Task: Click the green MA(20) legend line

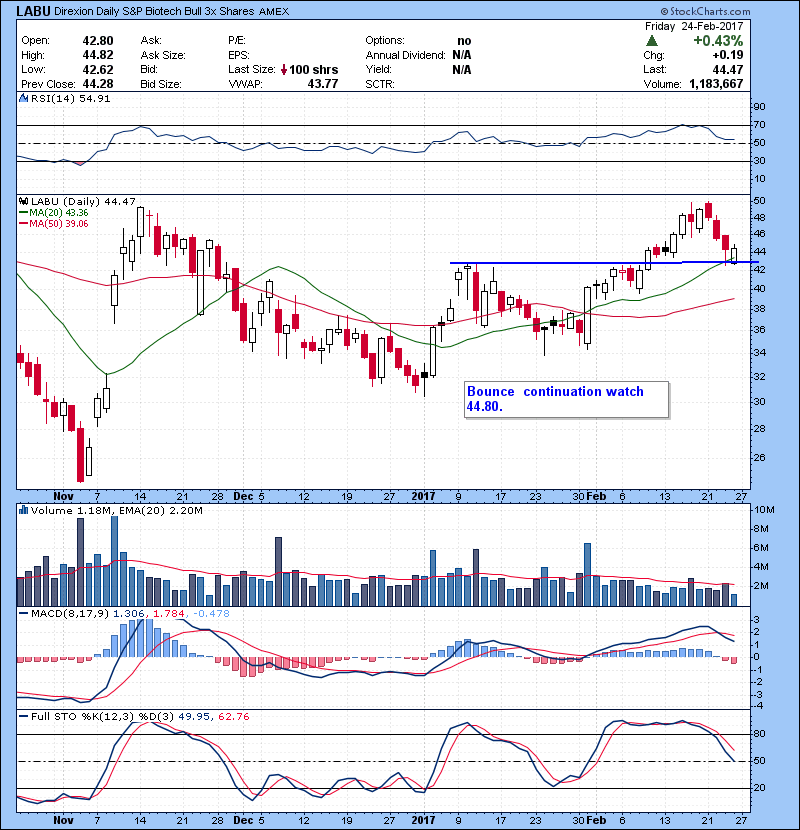Action: 25,213
